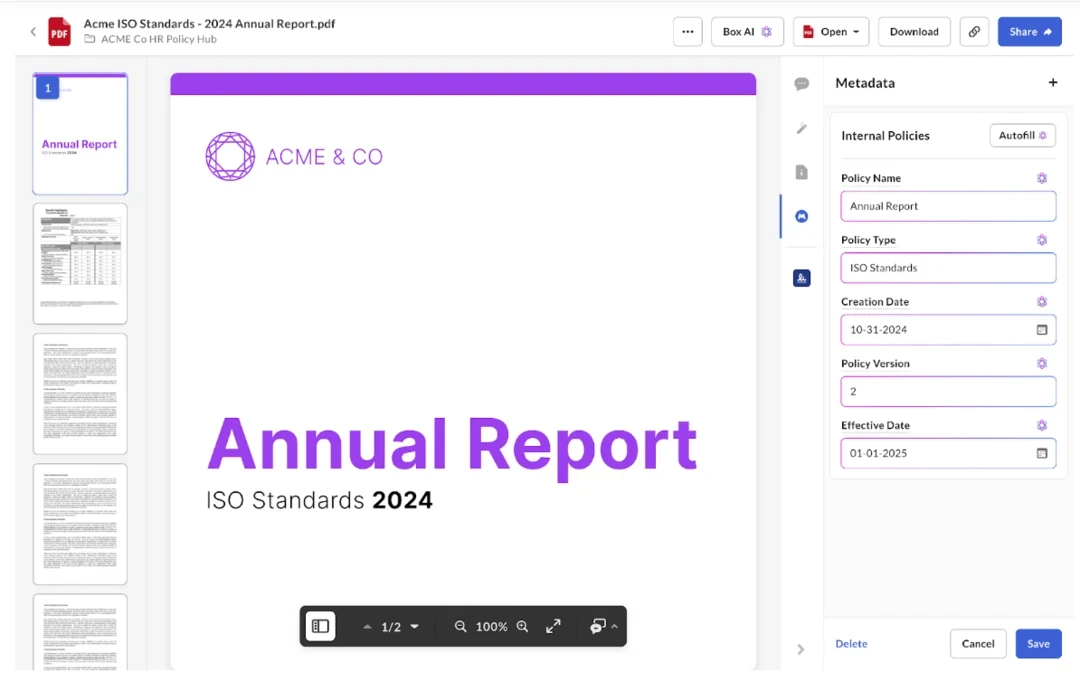Click the Policy Name input field
Image resolution: width=1080 pixels, height=682 pixels.
tap(947, 206)
